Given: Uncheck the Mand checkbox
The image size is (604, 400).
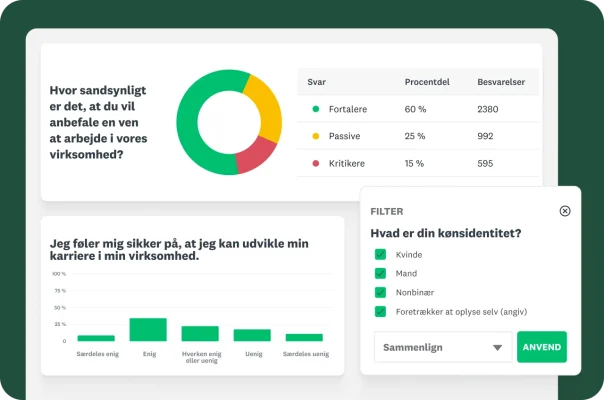Looking at the screenshot, I should click(x=380, y=273).
